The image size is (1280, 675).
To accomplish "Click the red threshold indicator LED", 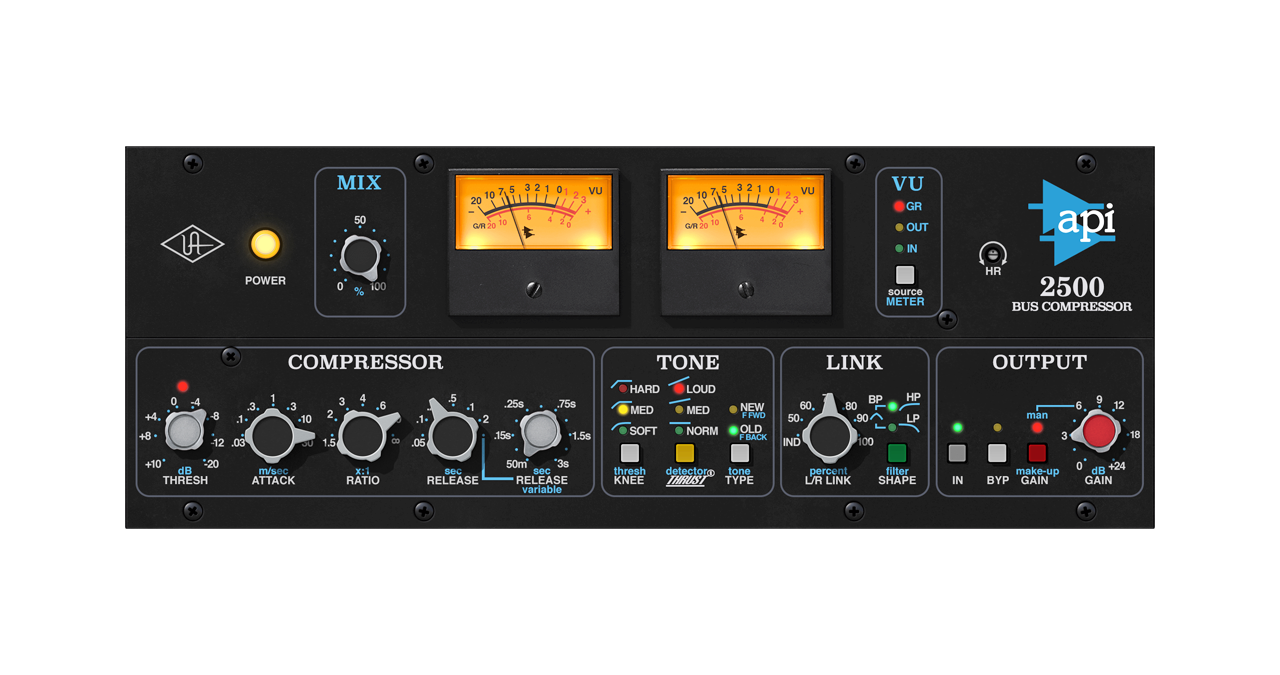I will pyautogui.click(x=182, y=386).
